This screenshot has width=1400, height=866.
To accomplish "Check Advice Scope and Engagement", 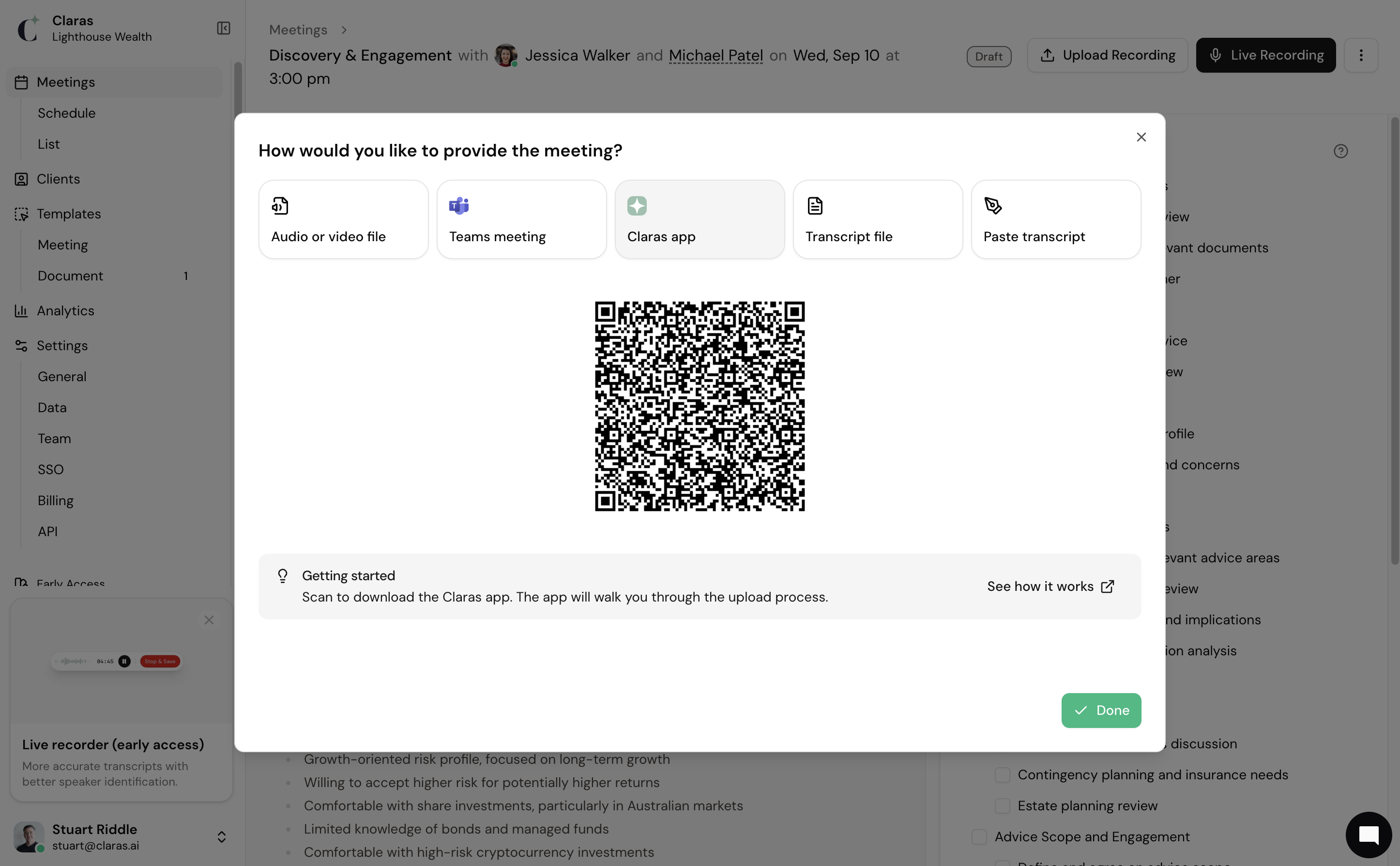I will (979, 837).
